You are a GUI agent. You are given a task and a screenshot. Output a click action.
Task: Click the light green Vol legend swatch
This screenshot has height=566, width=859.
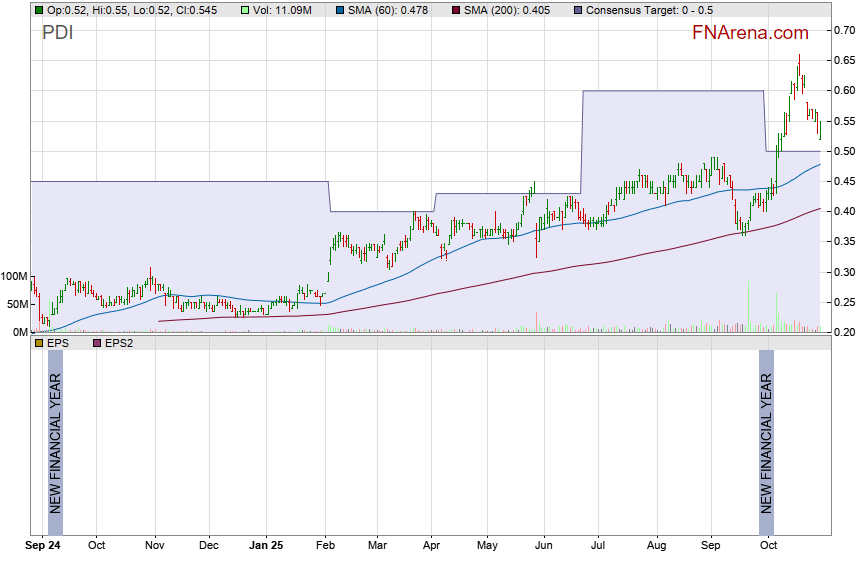[x=246, y=10]
